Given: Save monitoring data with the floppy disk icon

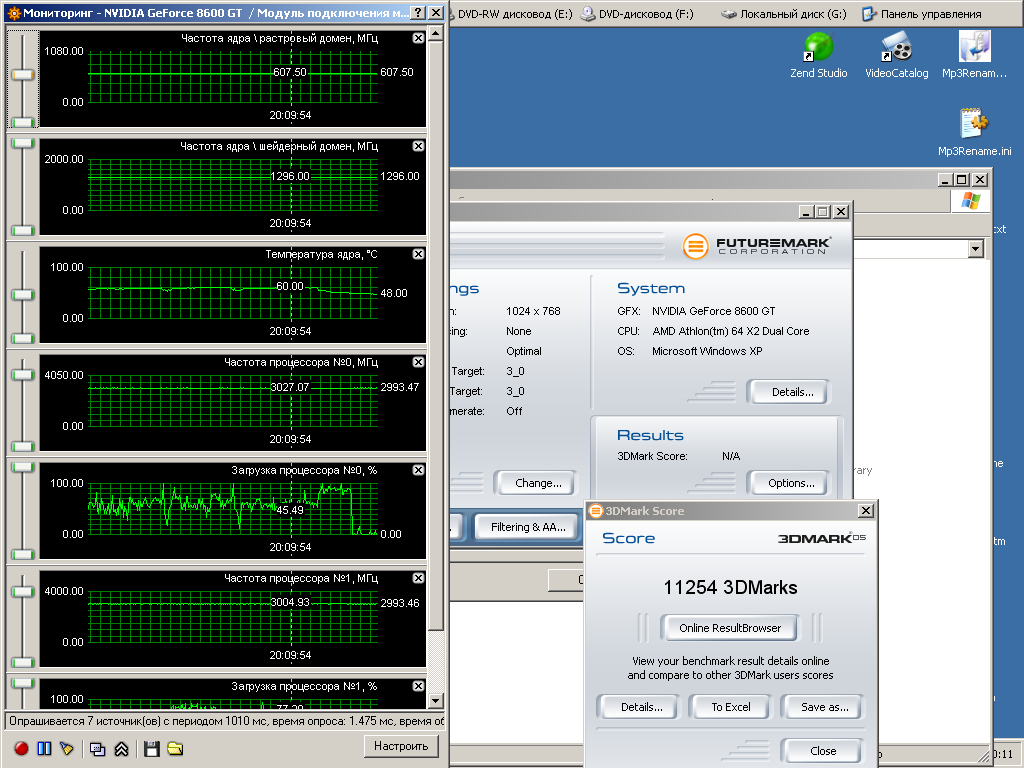Looking at the screenshot, I should click(x=152, y=748).
